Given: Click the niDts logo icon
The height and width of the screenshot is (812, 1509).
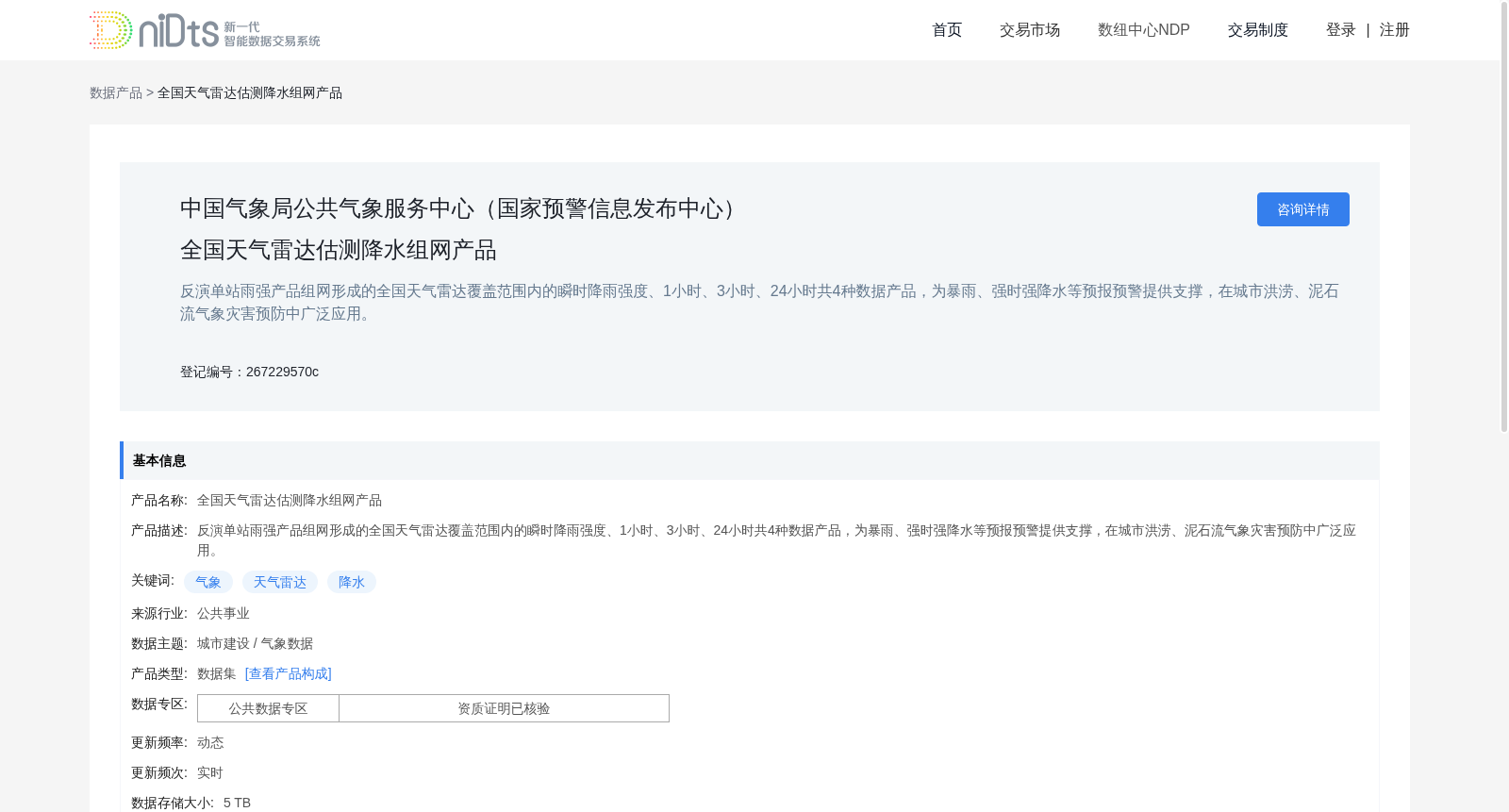Looking at the screenshot, I should 205,30.
